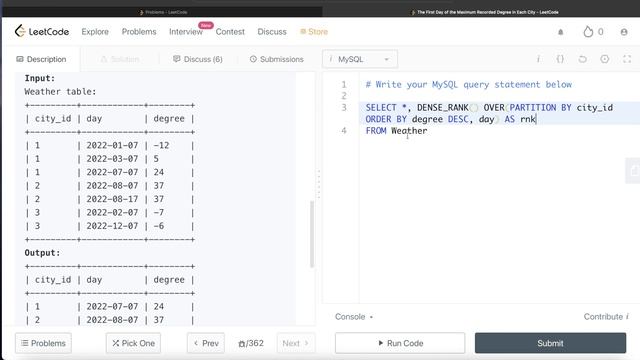The height and width of the screenshot is (360, 640).
Task: Open the Store link
Action: [314, 31]
